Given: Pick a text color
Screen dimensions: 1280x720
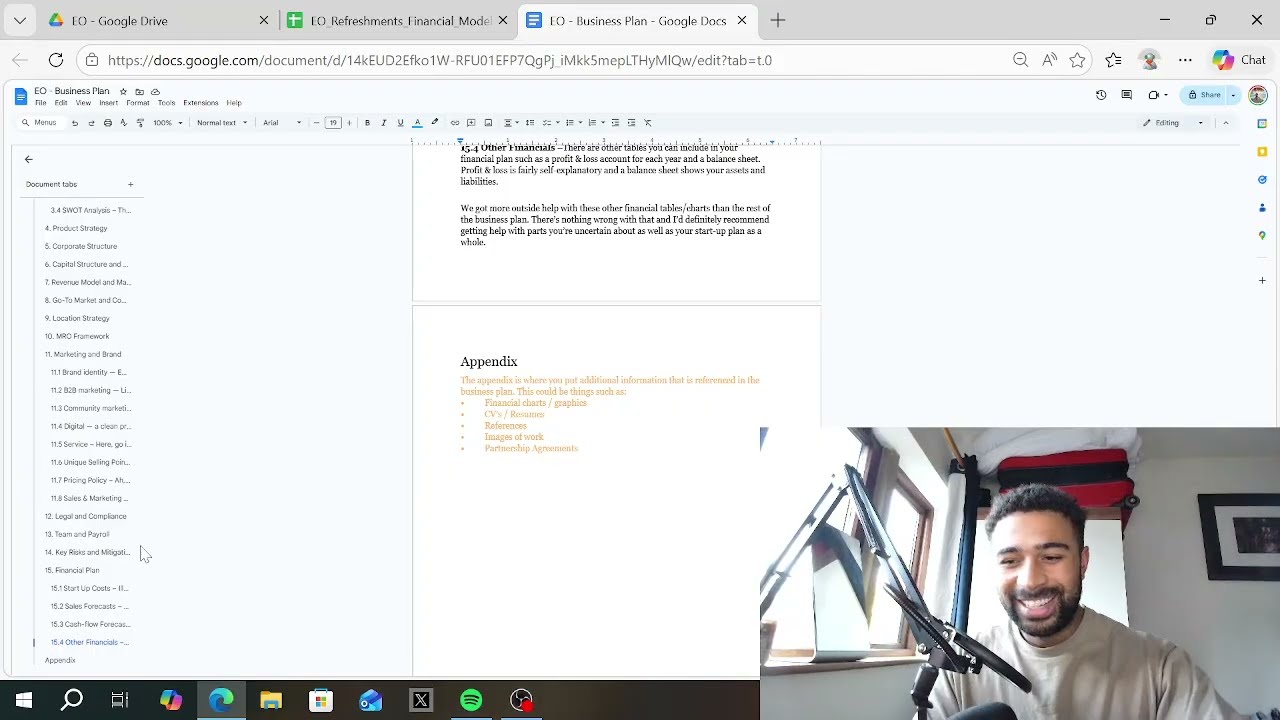Looking at the screenshot, I should click(417, 123).
